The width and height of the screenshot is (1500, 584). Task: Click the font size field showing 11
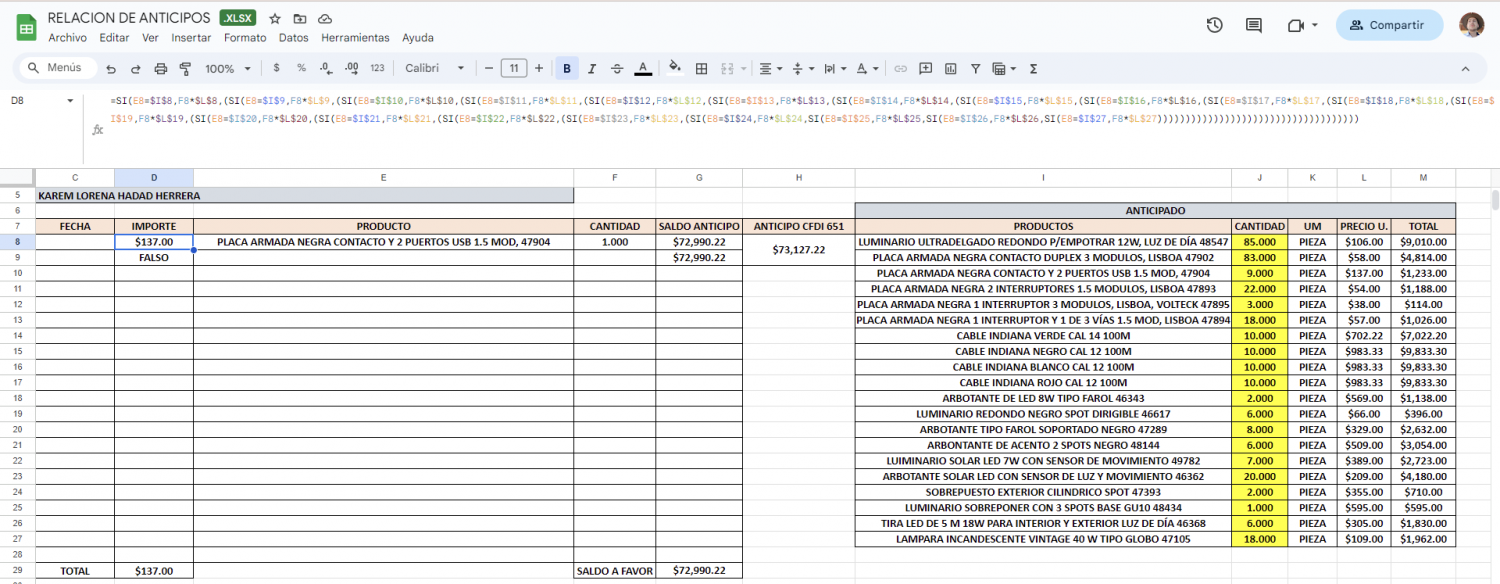pos(514,68)
